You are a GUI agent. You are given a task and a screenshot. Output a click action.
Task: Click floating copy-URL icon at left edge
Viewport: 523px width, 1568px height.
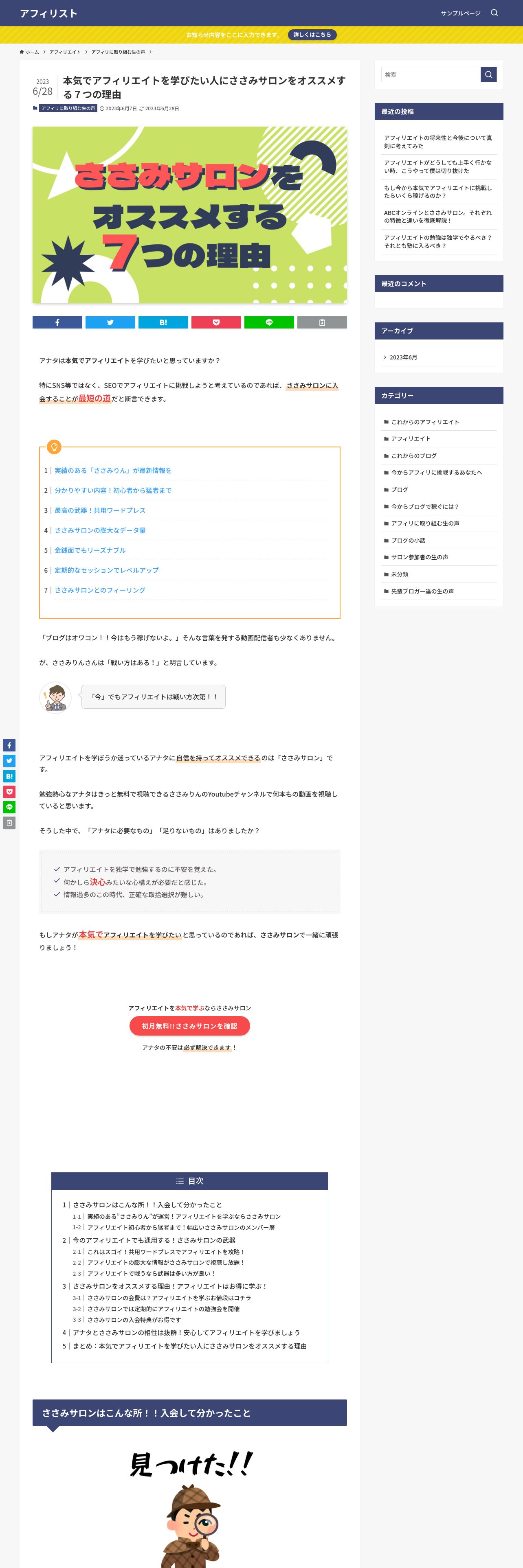9,823
